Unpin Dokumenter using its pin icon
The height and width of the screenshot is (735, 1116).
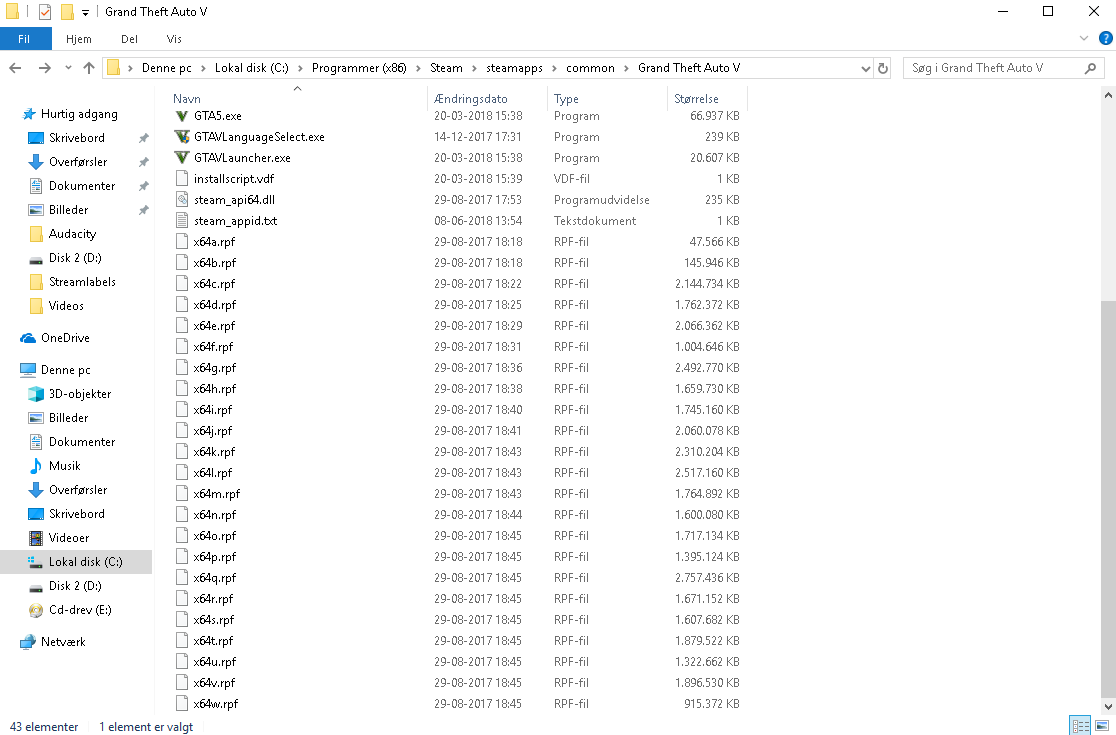click(x=143, y=186)
